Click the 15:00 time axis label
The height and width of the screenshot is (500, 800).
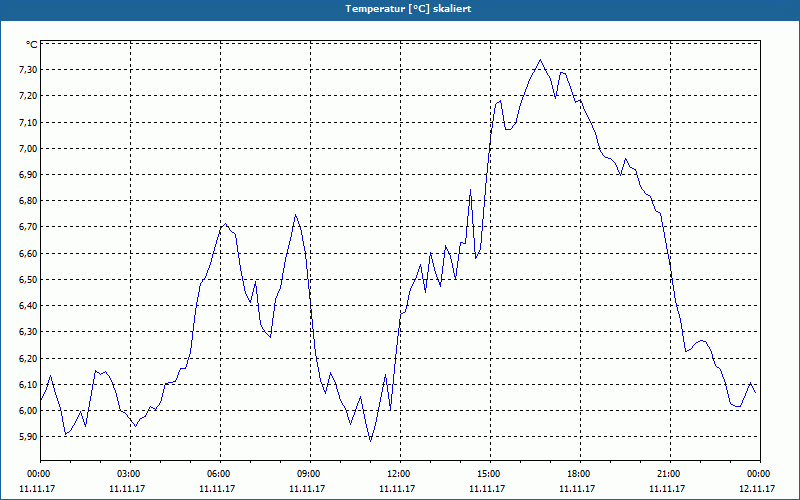point(490,474)
